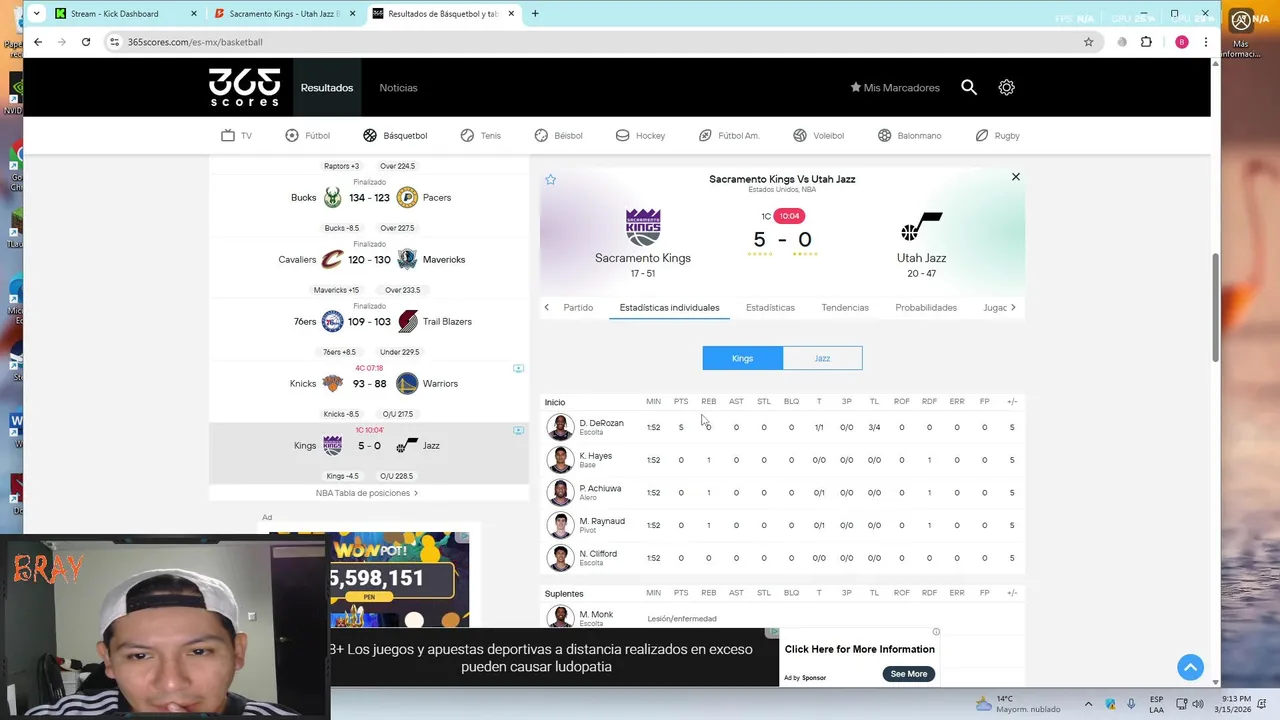Viewport: 1280px width, 720px height.
Task: Switch player stats to Kings
Action: click(x=742, y=358)
